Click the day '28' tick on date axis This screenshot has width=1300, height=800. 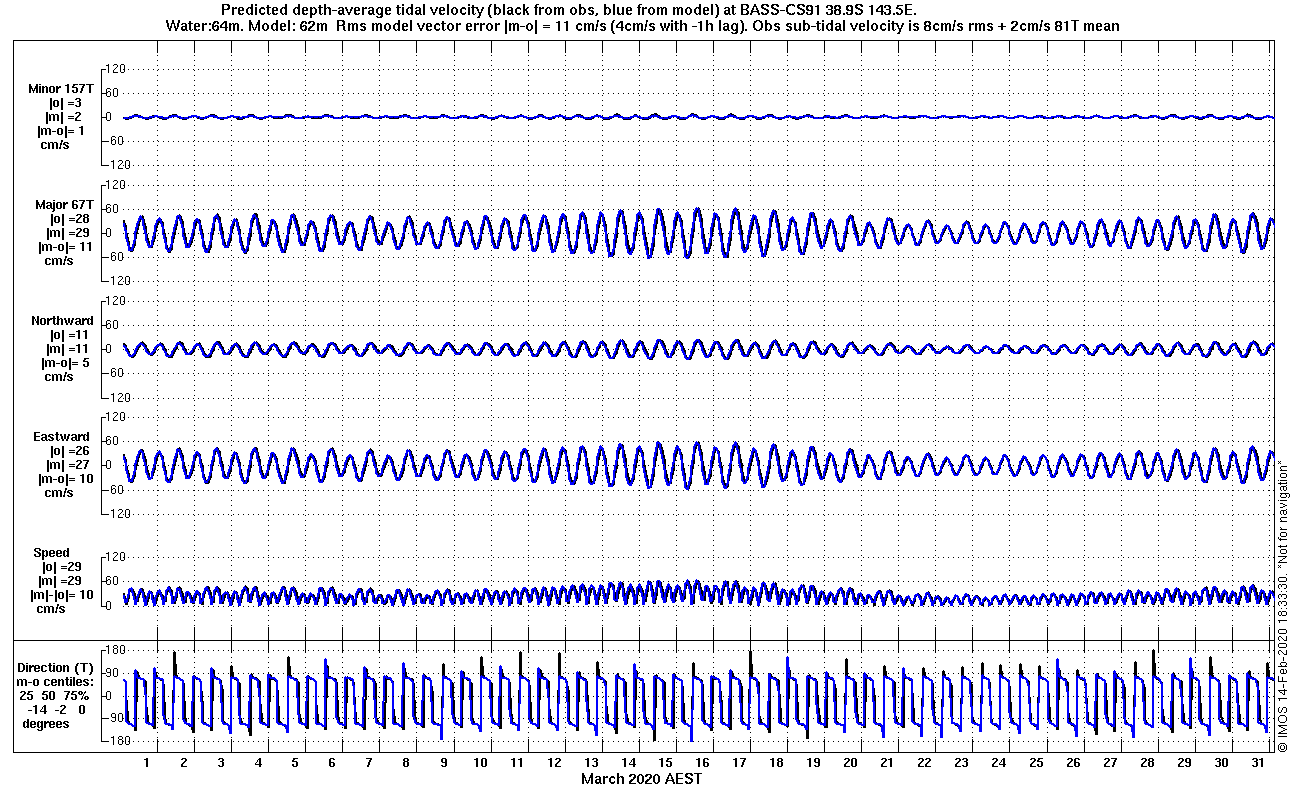[x=1146, y=763]
